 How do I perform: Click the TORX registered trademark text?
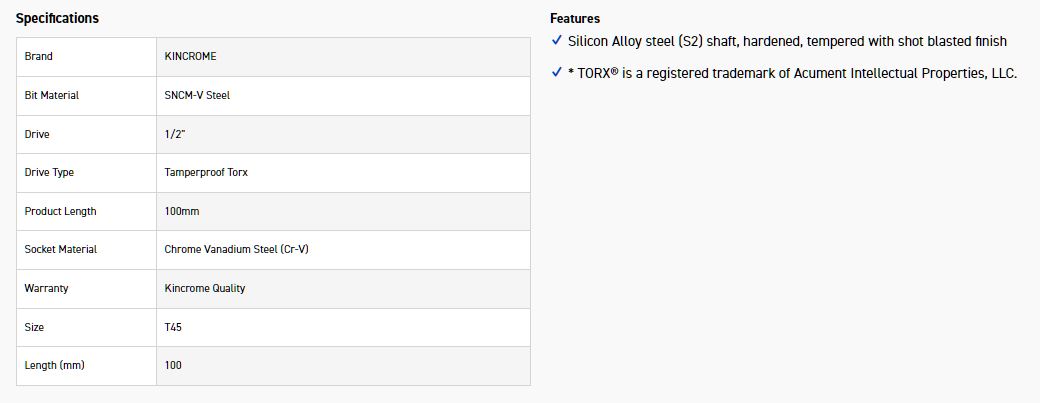coord(792,73)
